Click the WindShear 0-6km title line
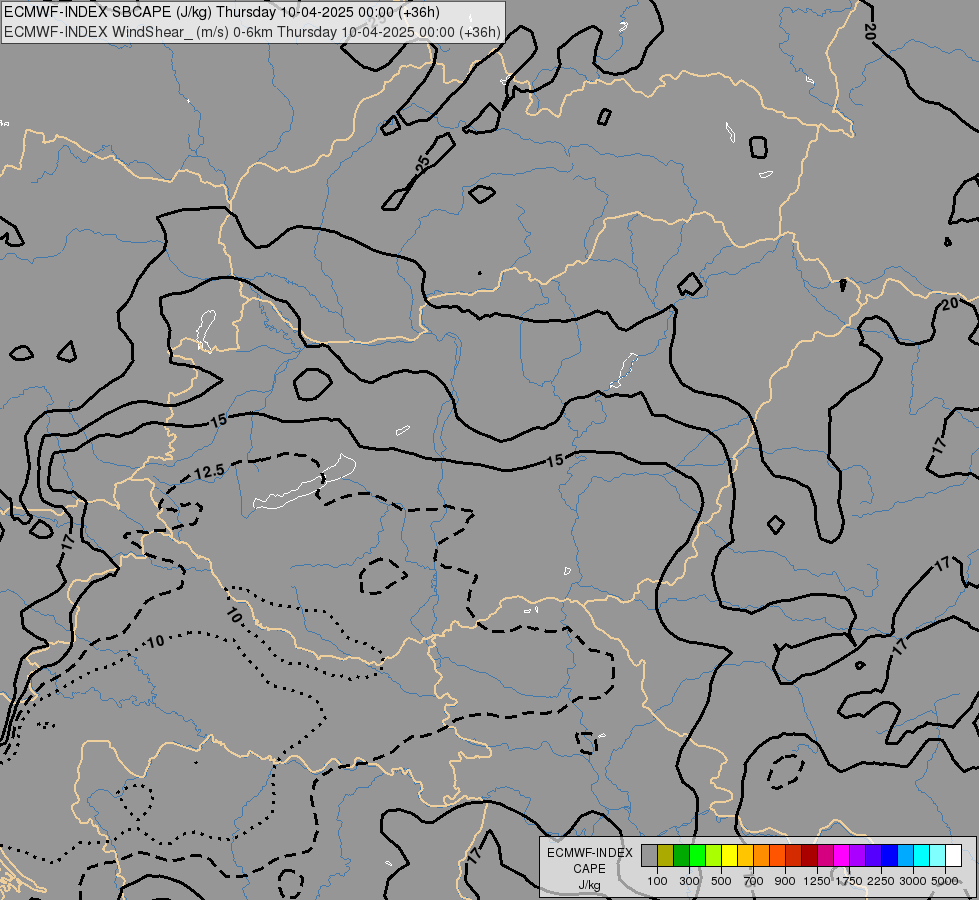Screen dimensions: 979x900 click(252, 32)
